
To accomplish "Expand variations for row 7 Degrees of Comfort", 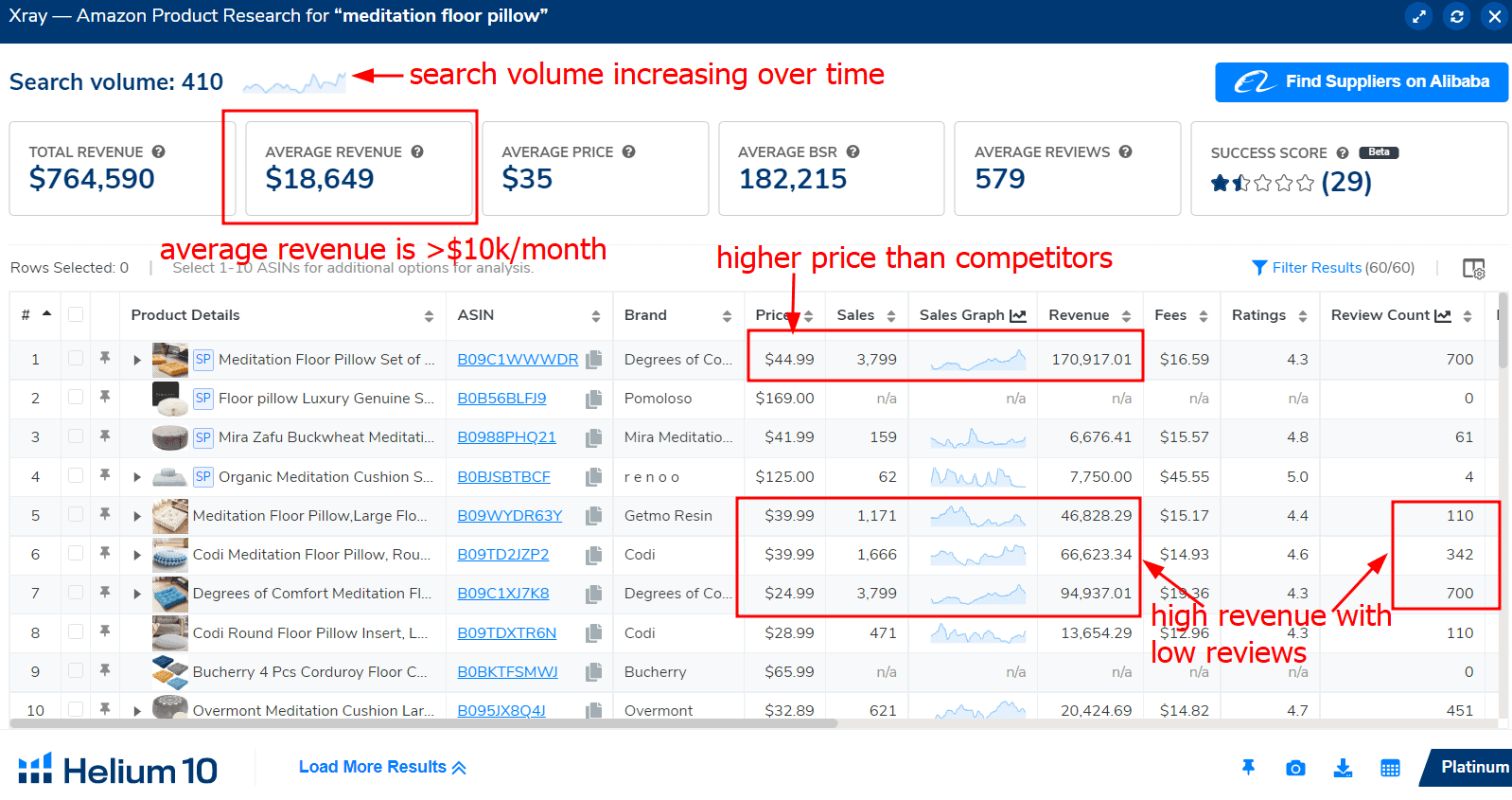I will point(137,594).
